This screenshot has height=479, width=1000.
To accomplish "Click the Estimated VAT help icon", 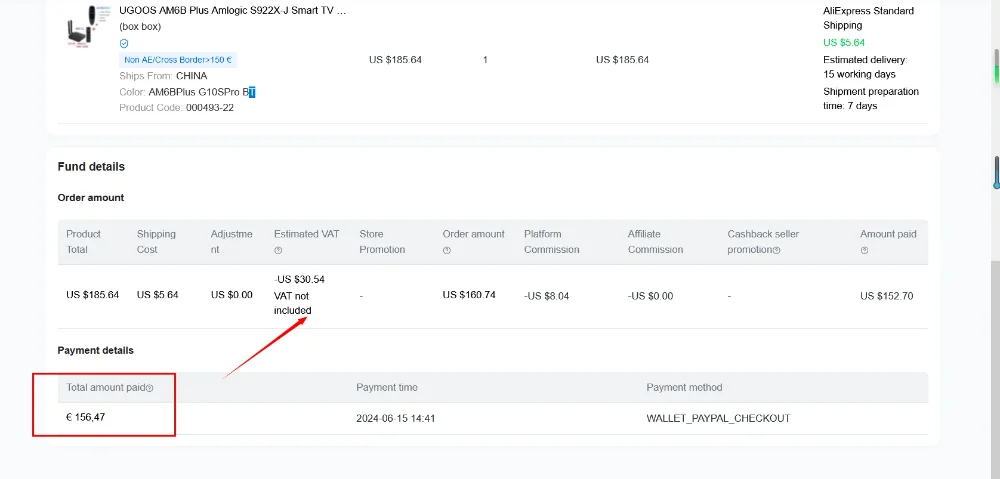I will coord(278,250).
